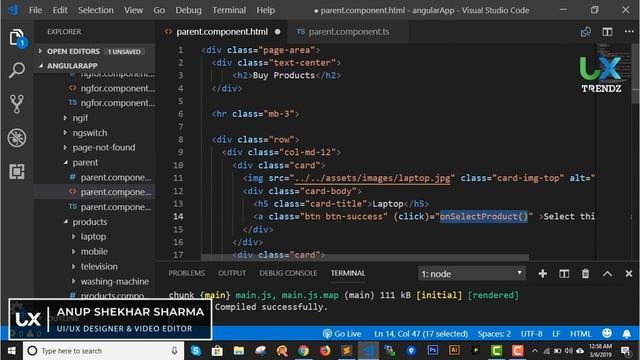Viewport: 640px width, 360px height.
Task: Change language mode from HTML
Action: [x=580, y=334]
